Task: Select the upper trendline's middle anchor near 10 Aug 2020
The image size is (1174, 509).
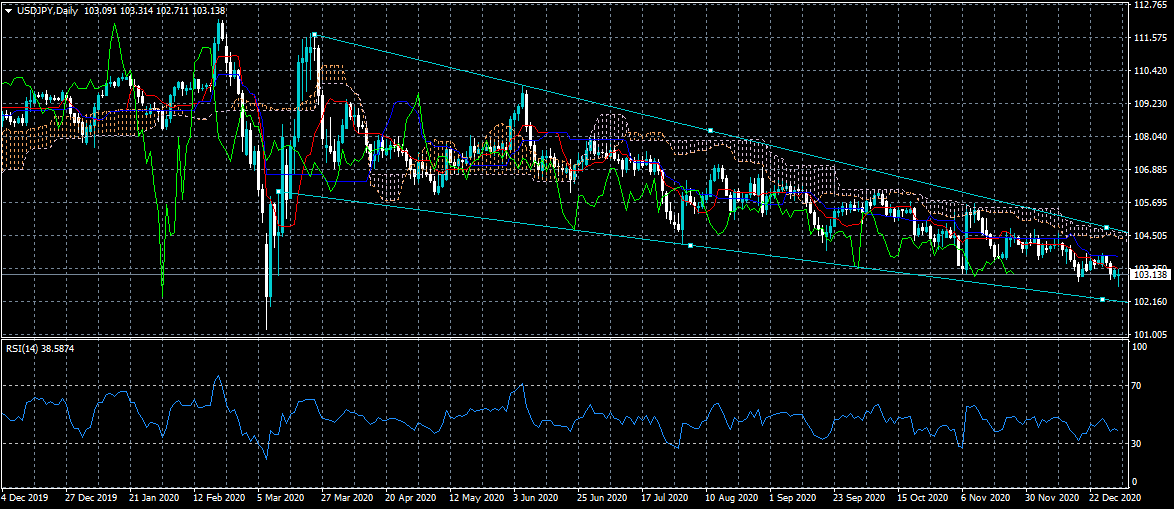Action: [710, 130]
